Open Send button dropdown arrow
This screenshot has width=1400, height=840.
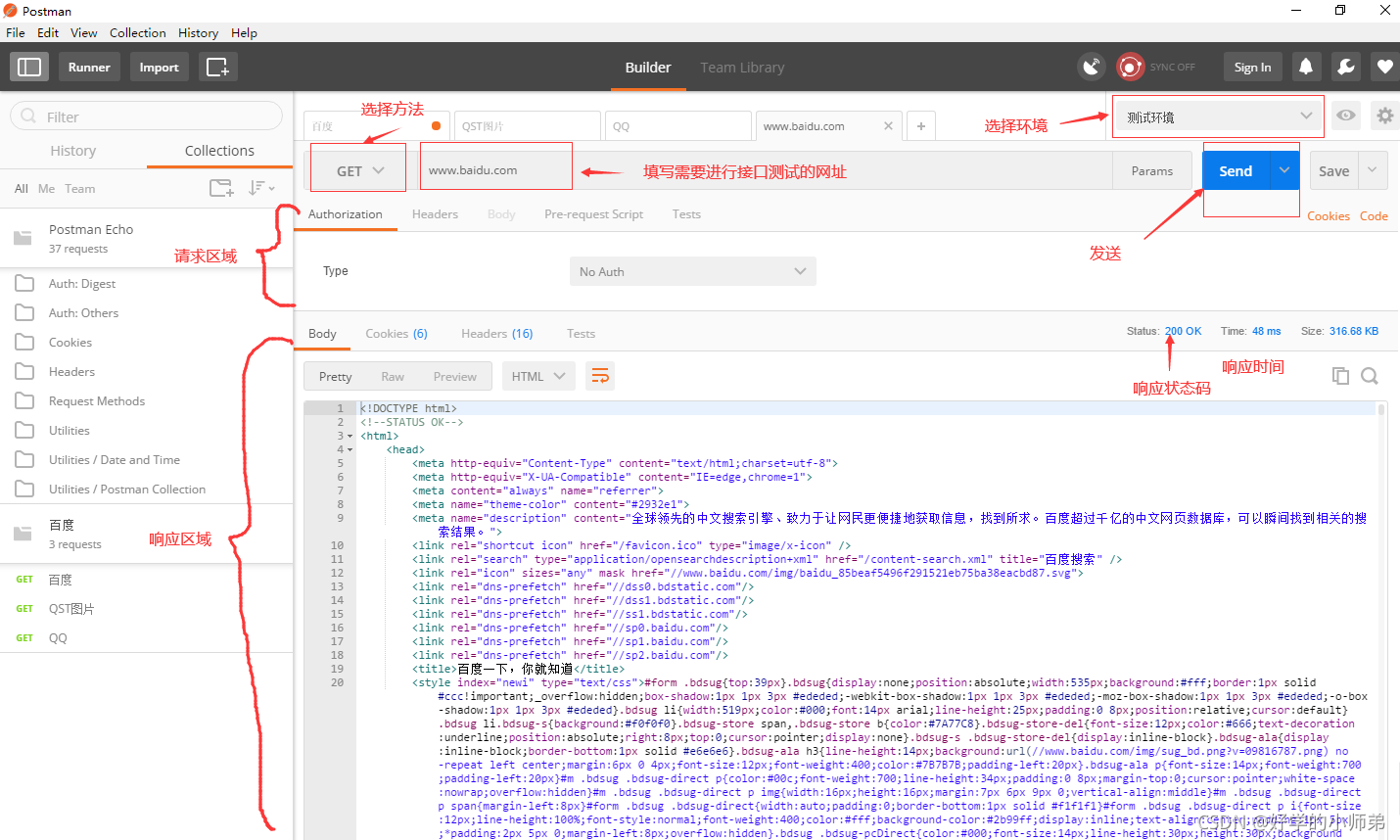(1284, 170)
